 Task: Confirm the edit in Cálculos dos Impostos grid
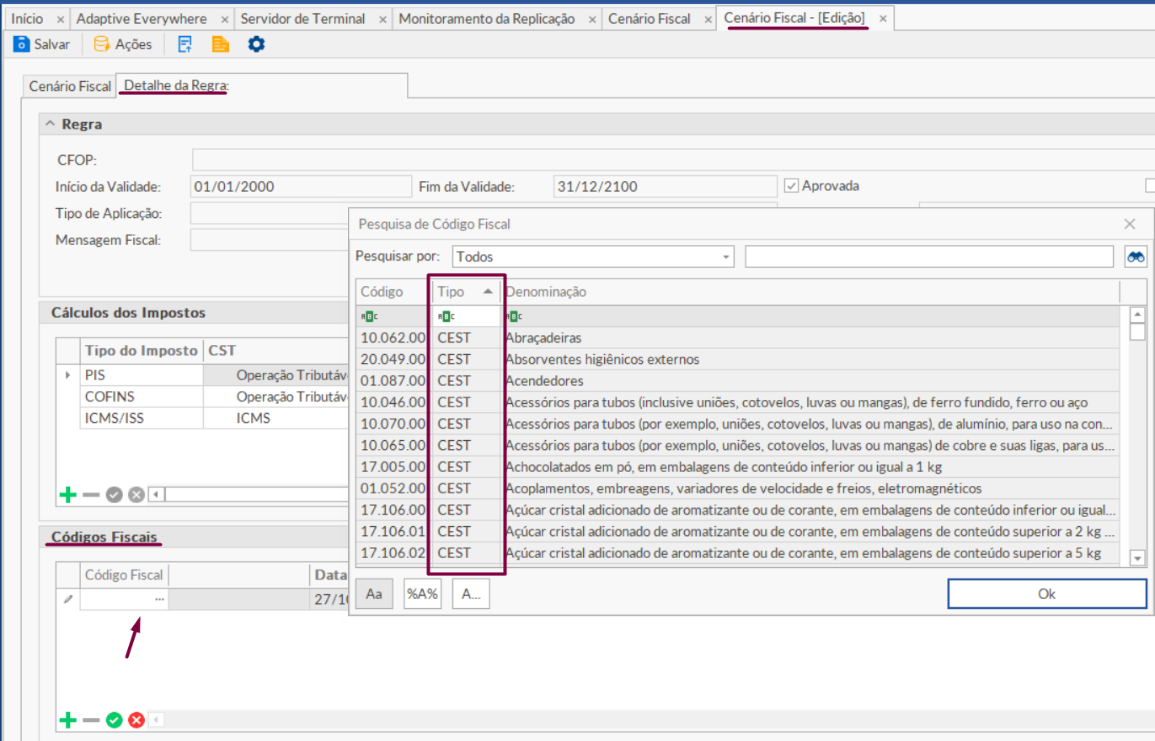click(x=113, y=494)
